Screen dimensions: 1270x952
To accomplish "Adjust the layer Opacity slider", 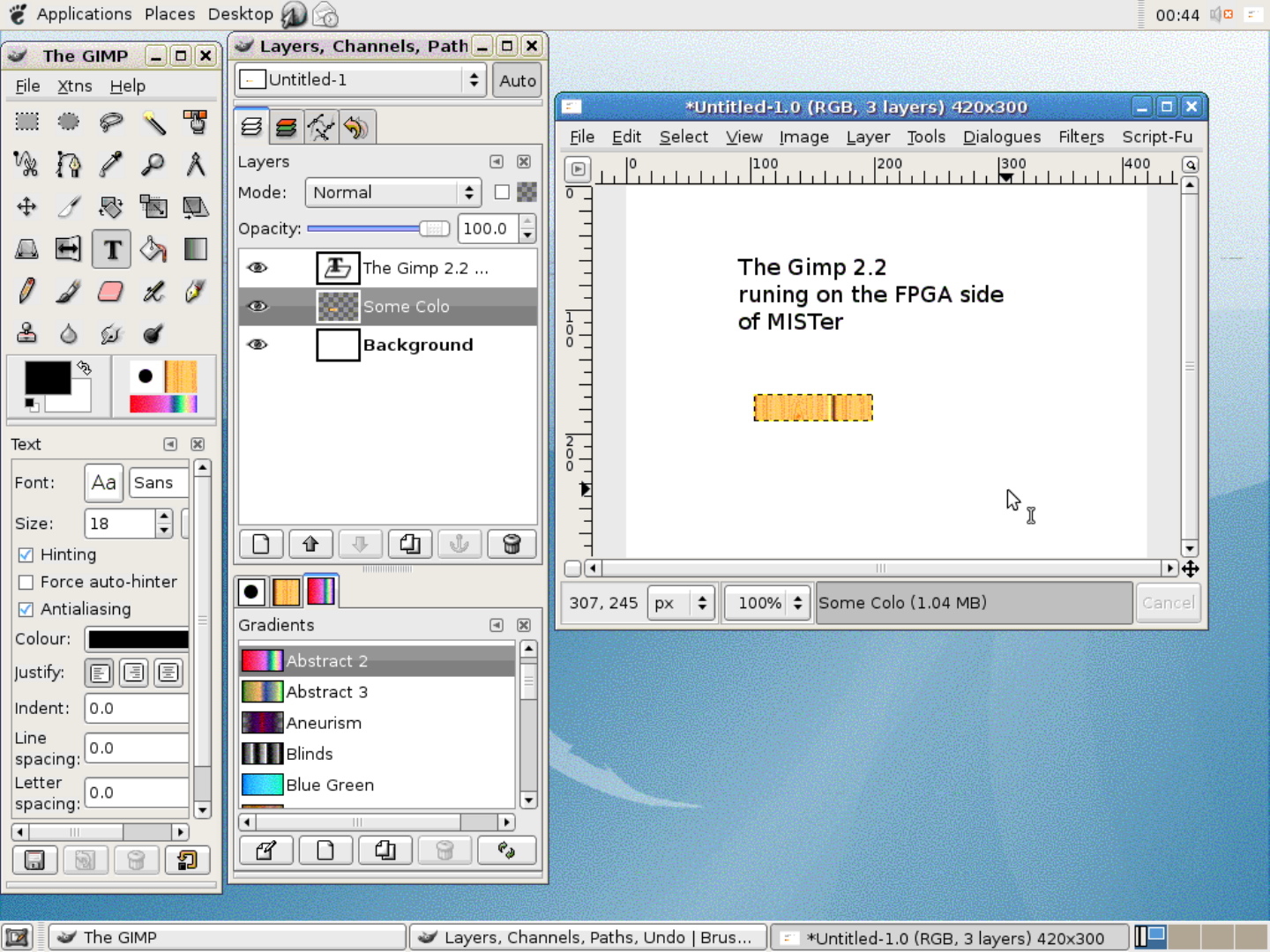I will (x=378, y=228).
